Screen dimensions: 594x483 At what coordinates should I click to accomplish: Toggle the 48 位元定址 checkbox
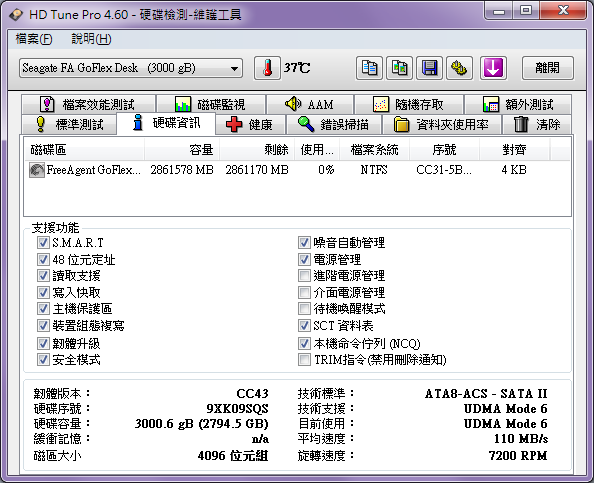(43, 259)
